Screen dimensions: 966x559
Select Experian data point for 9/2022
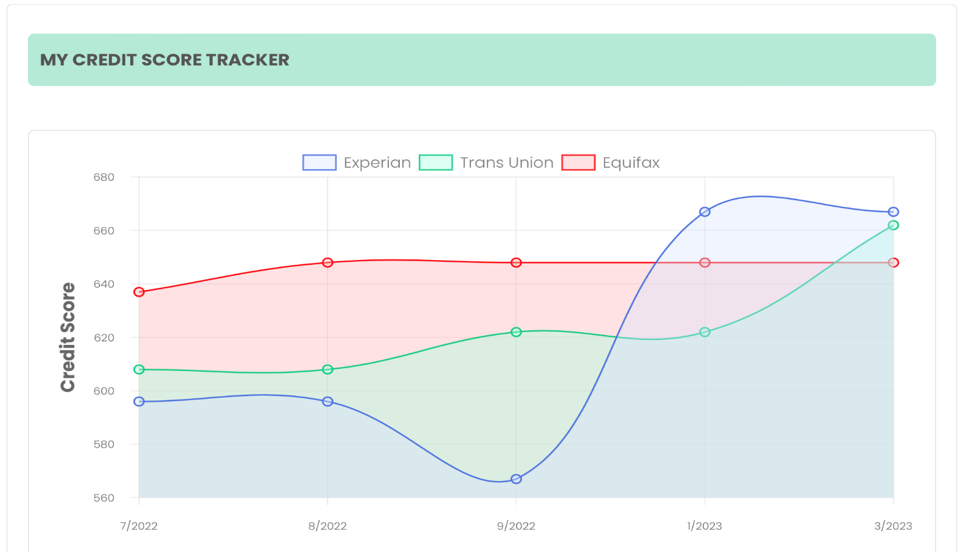click(x=516, y=479)
